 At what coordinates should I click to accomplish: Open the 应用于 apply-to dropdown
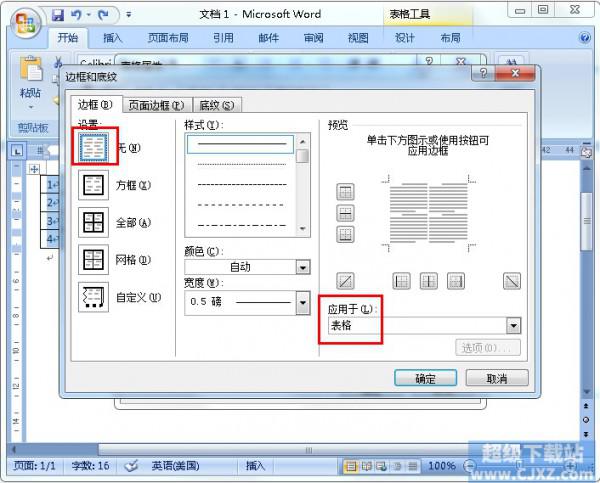click(513, 326)
